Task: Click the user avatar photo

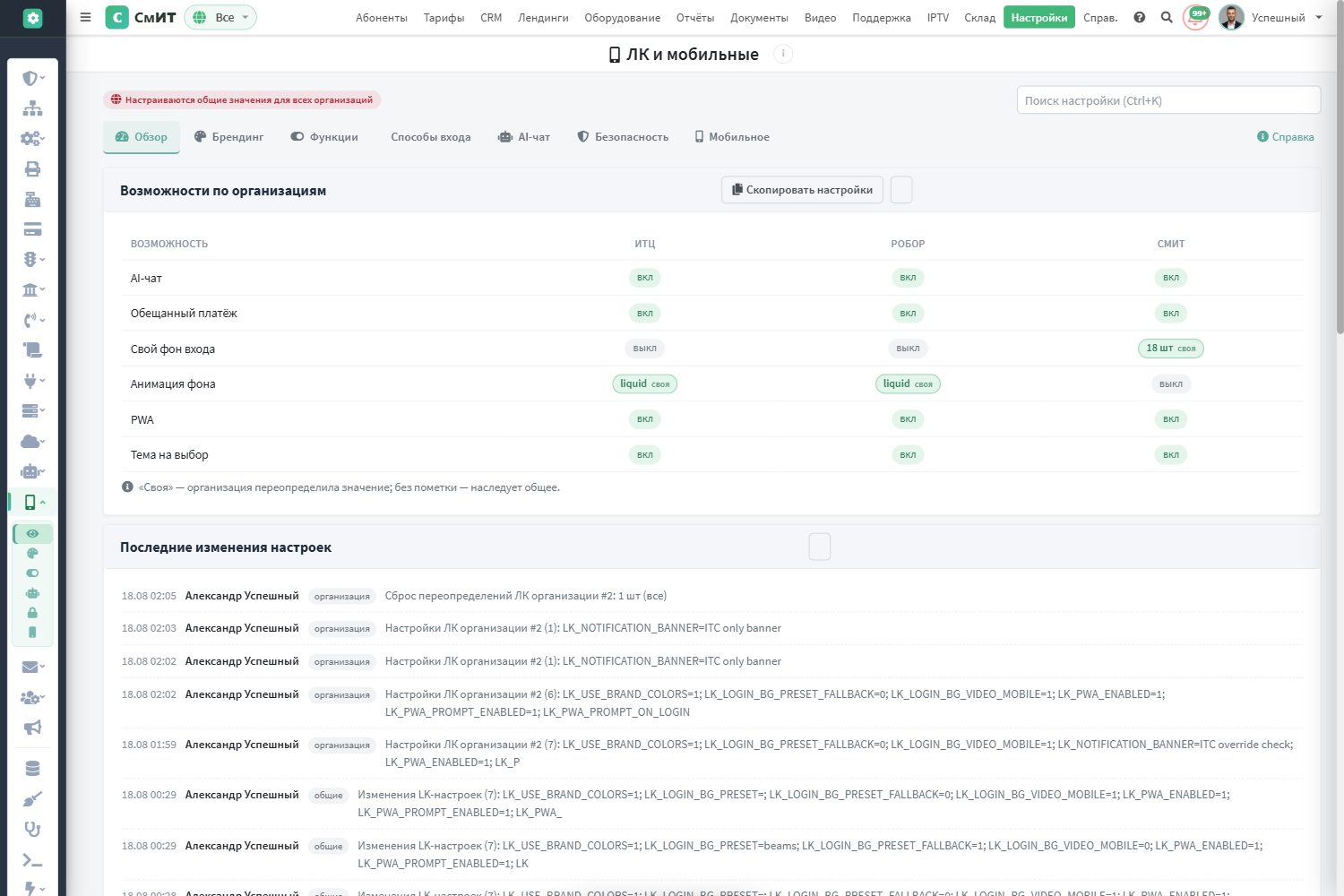Action: tap(1231, 17)
